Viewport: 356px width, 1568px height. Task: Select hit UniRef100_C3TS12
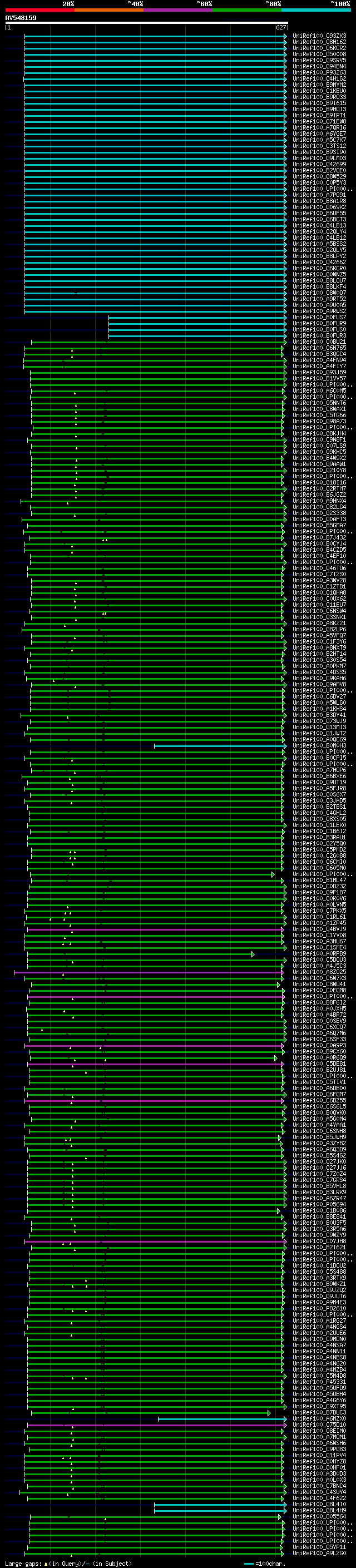[319, 146]
